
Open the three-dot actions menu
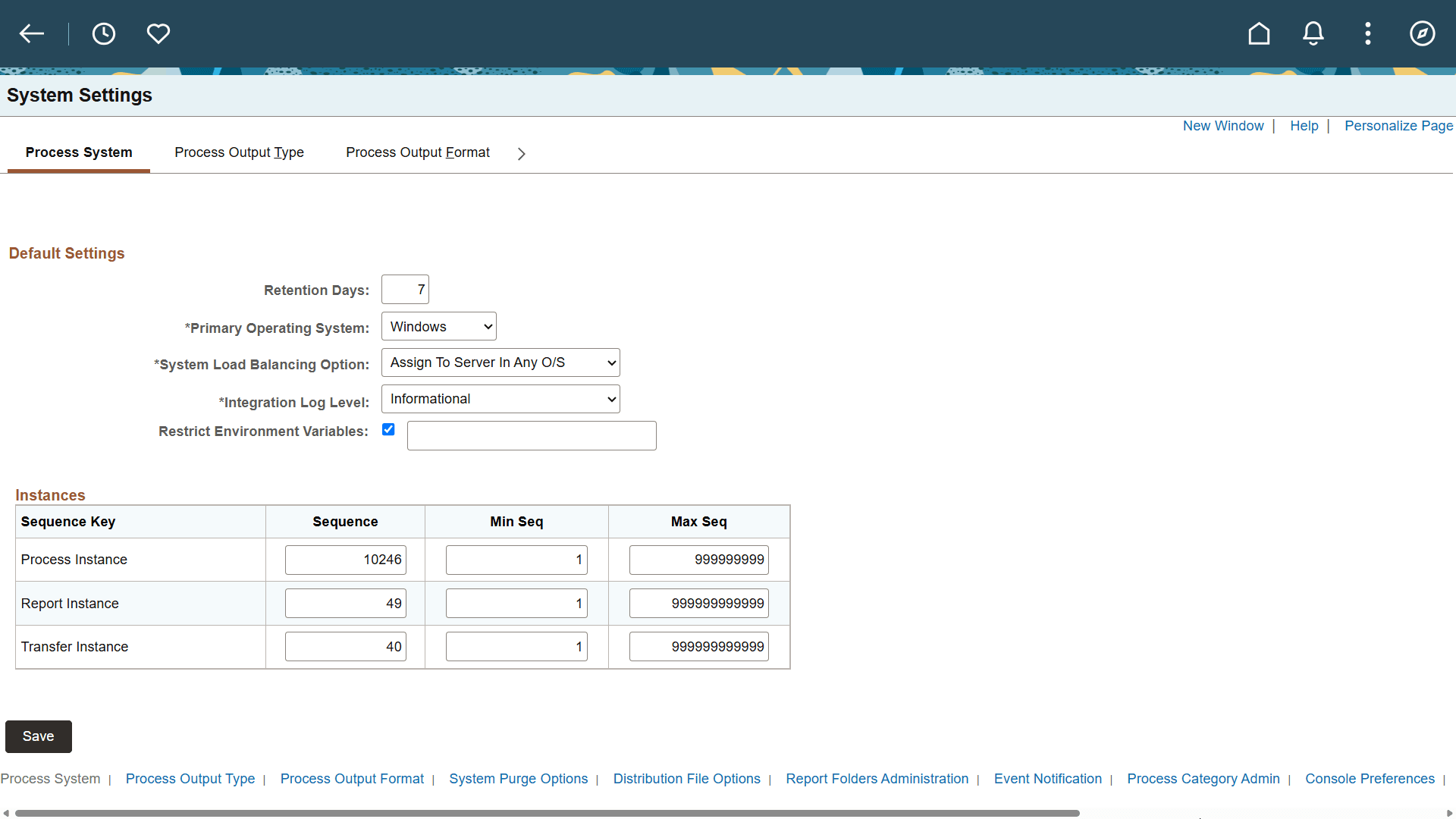click(x=1368, y=33)
